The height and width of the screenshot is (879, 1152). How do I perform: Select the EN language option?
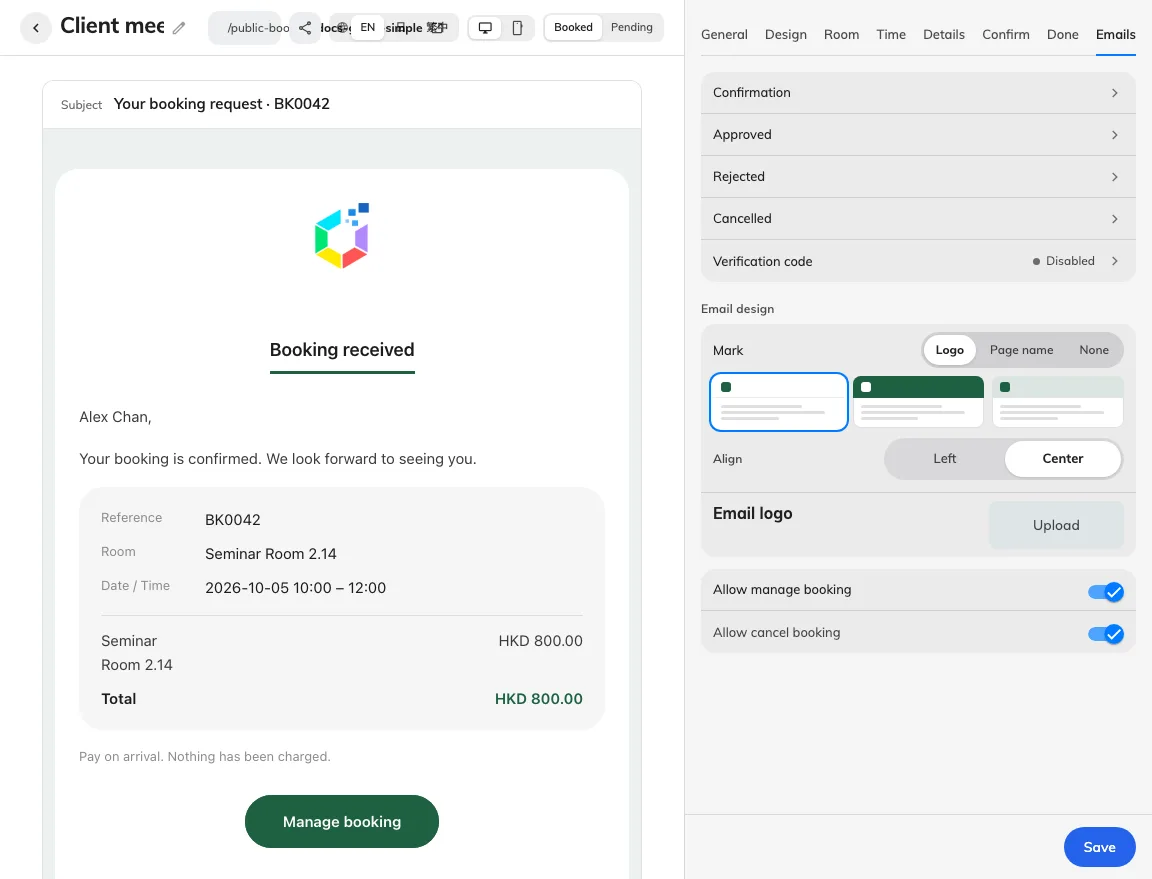[367, 27]
